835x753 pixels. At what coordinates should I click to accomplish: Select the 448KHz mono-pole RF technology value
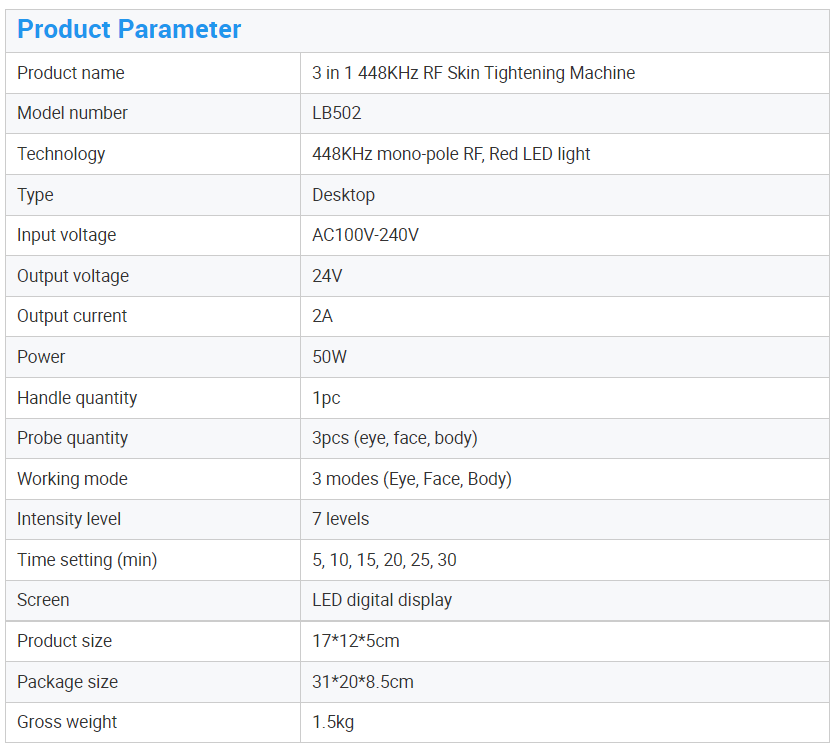pos(451,154)
